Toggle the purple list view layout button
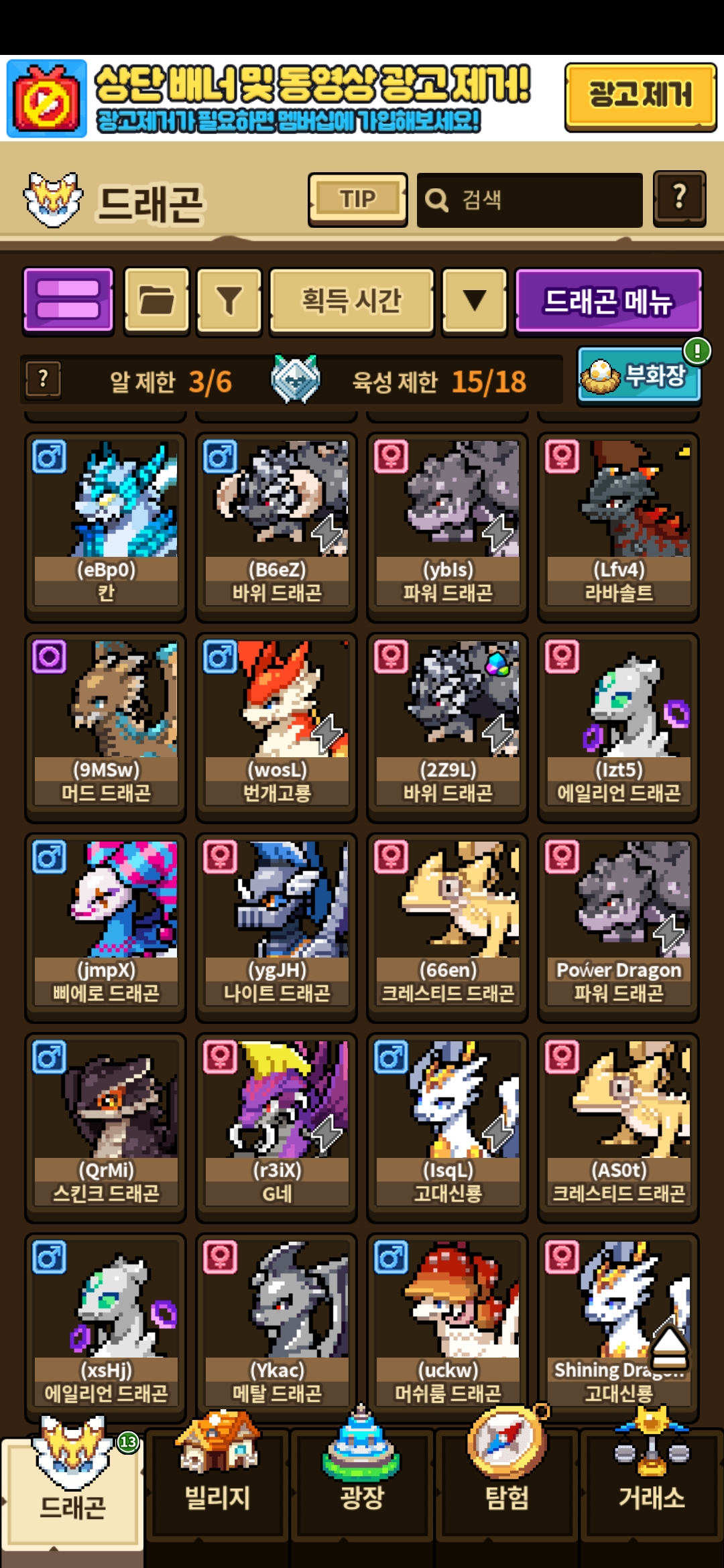 click(68, 300)
